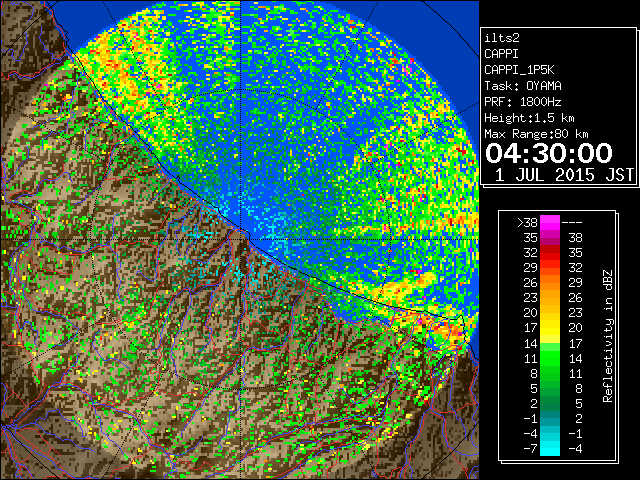Click the "-7" legend label
The width and height of the screenshot is (640, 480).
531,449
